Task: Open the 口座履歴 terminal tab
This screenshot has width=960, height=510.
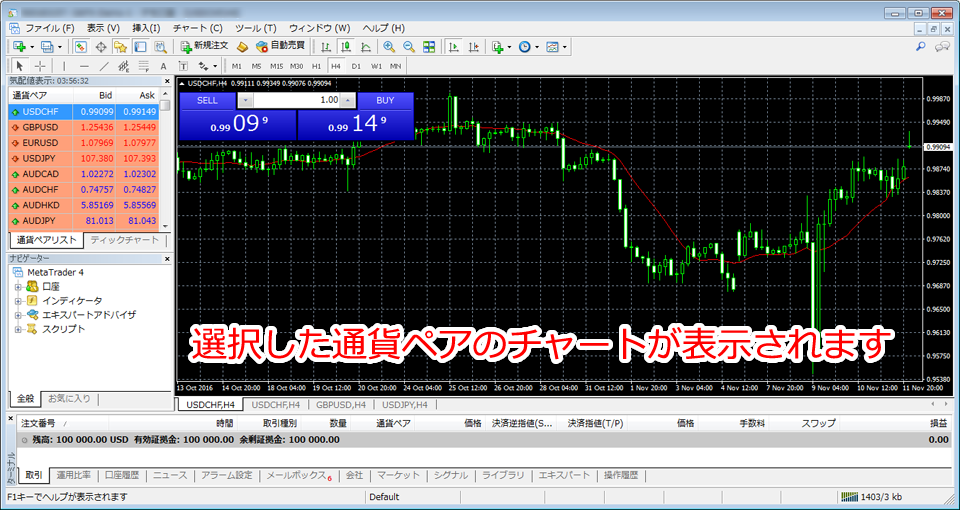Action: coord(122,475)
